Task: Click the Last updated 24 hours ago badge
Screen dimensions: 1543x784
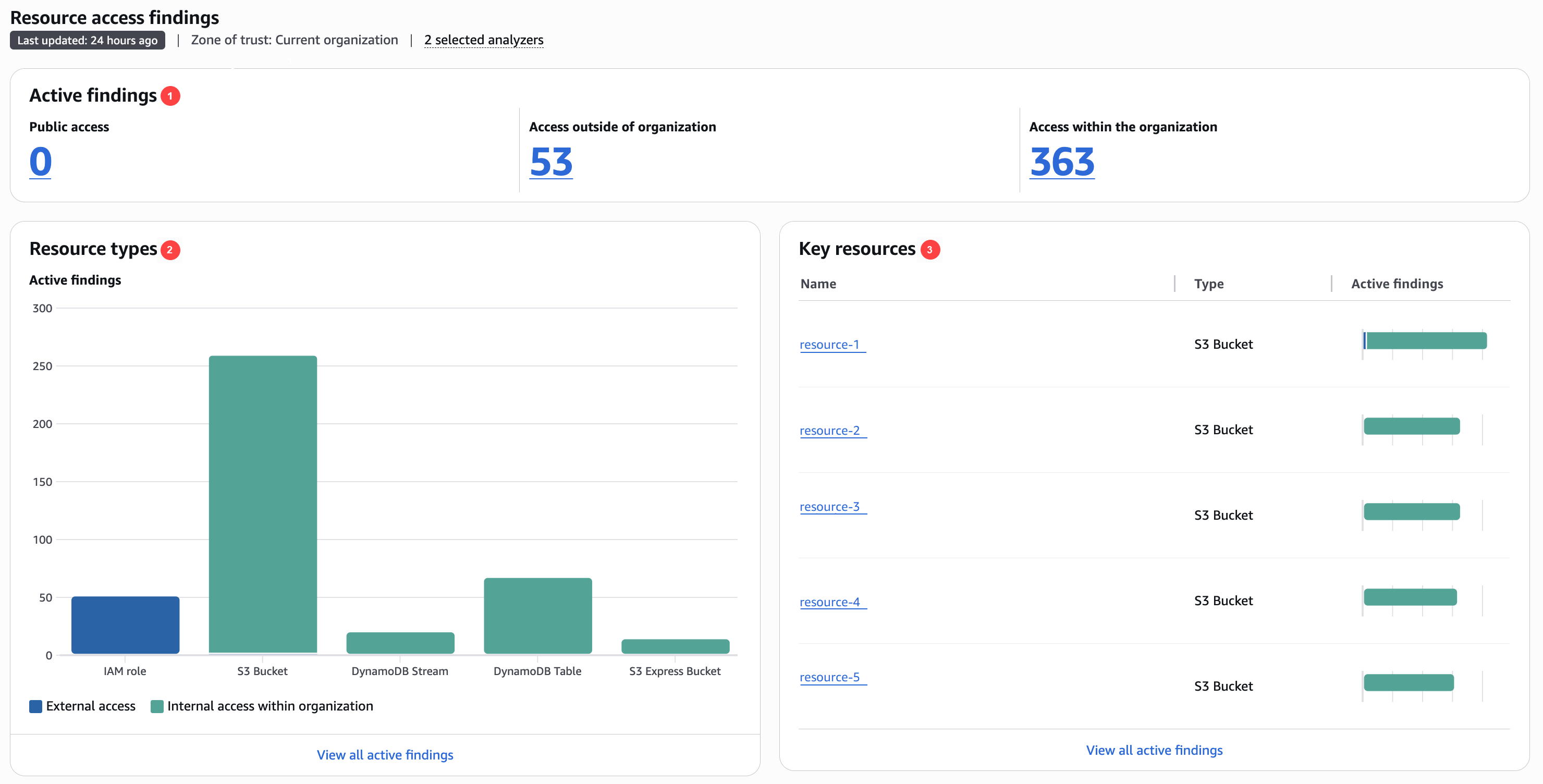Action: tap(87, 40)
